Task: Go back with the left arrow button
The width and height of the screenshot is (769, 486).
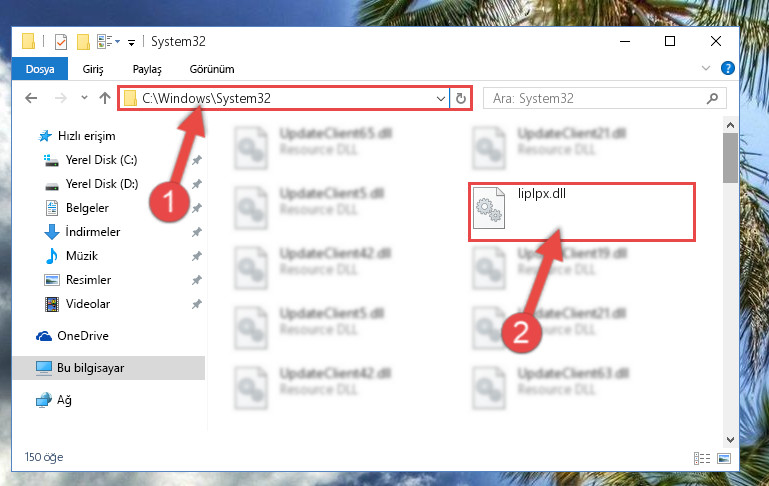Action: [x=31, y=98]
